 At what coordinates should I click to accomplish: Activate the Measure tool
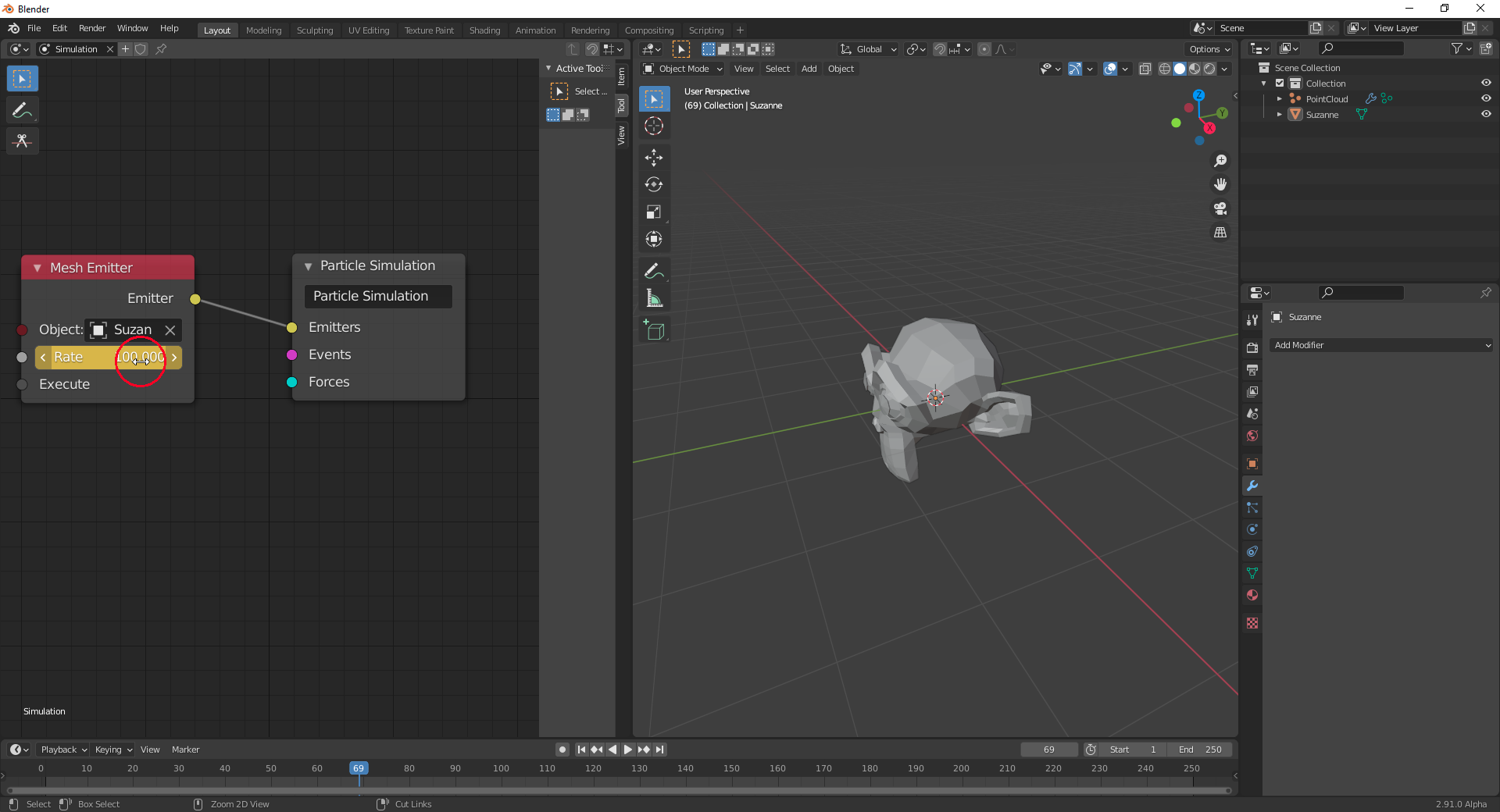[654, 298]
